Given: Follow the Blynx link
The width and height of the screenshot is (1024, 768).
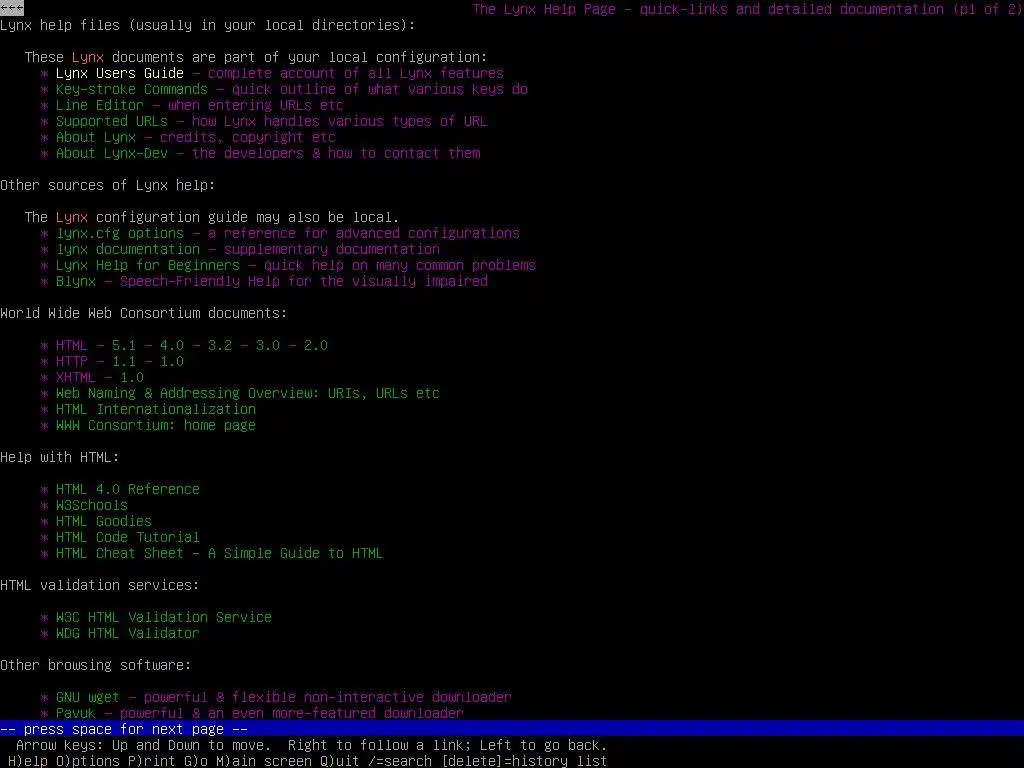Looking at the screenshot, I should point(76,281).
